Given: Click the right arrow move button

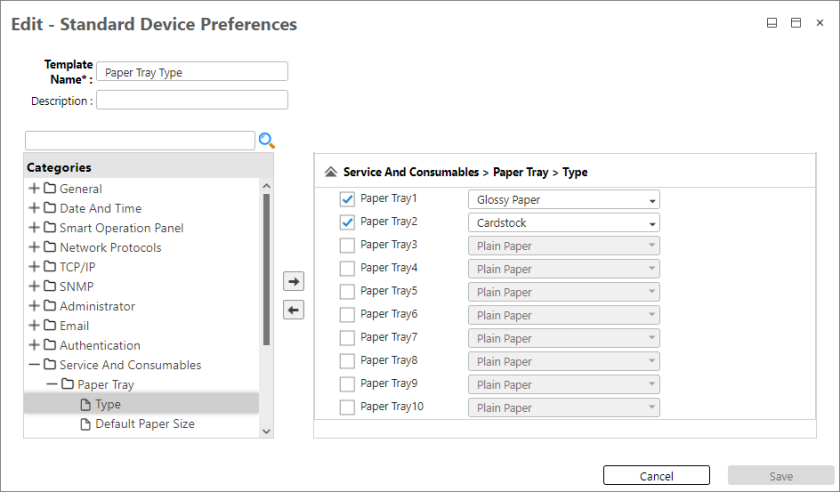Looking at the screenshot, I should click(293, 281).
